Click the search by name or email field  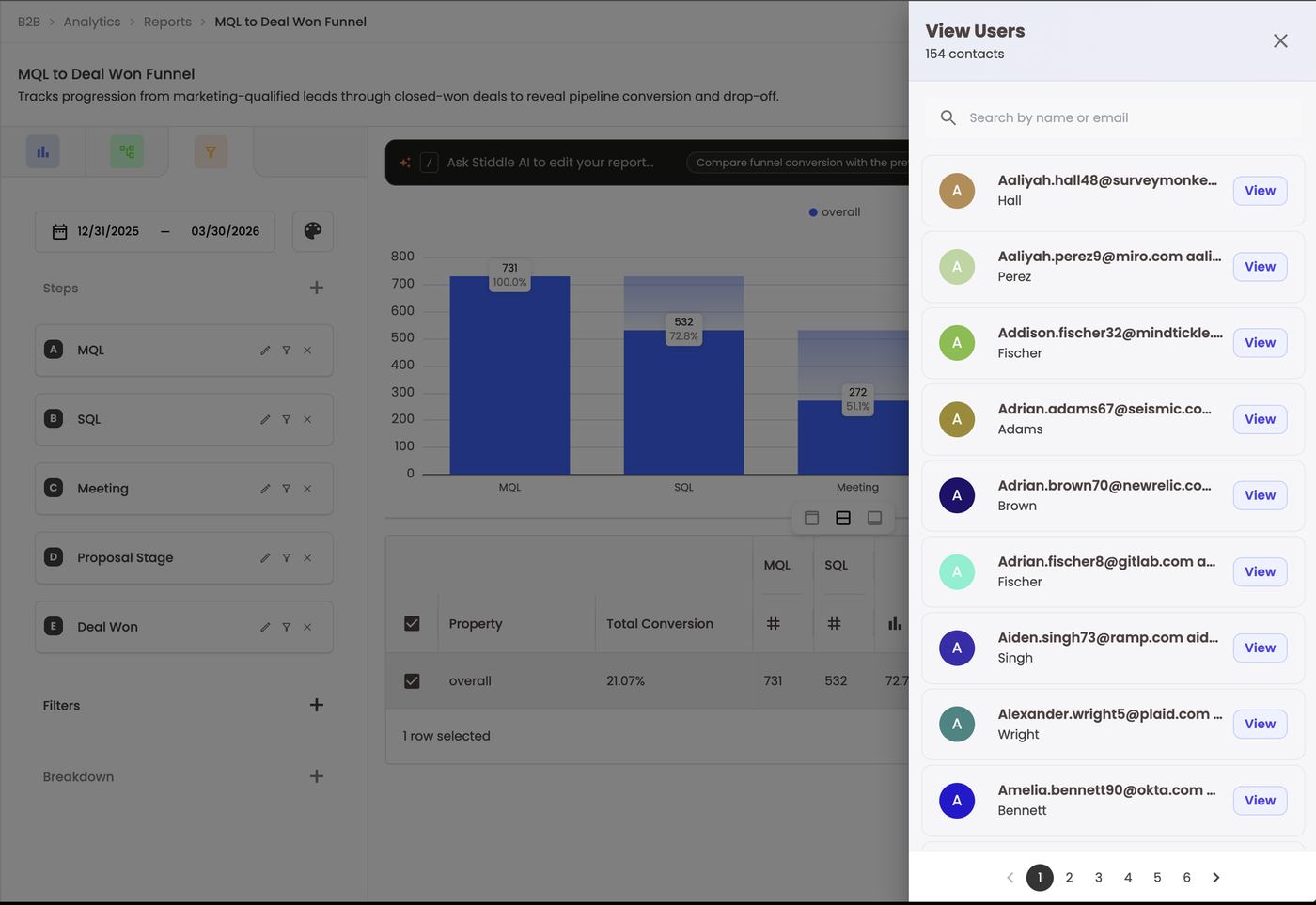pos(1113,117)
